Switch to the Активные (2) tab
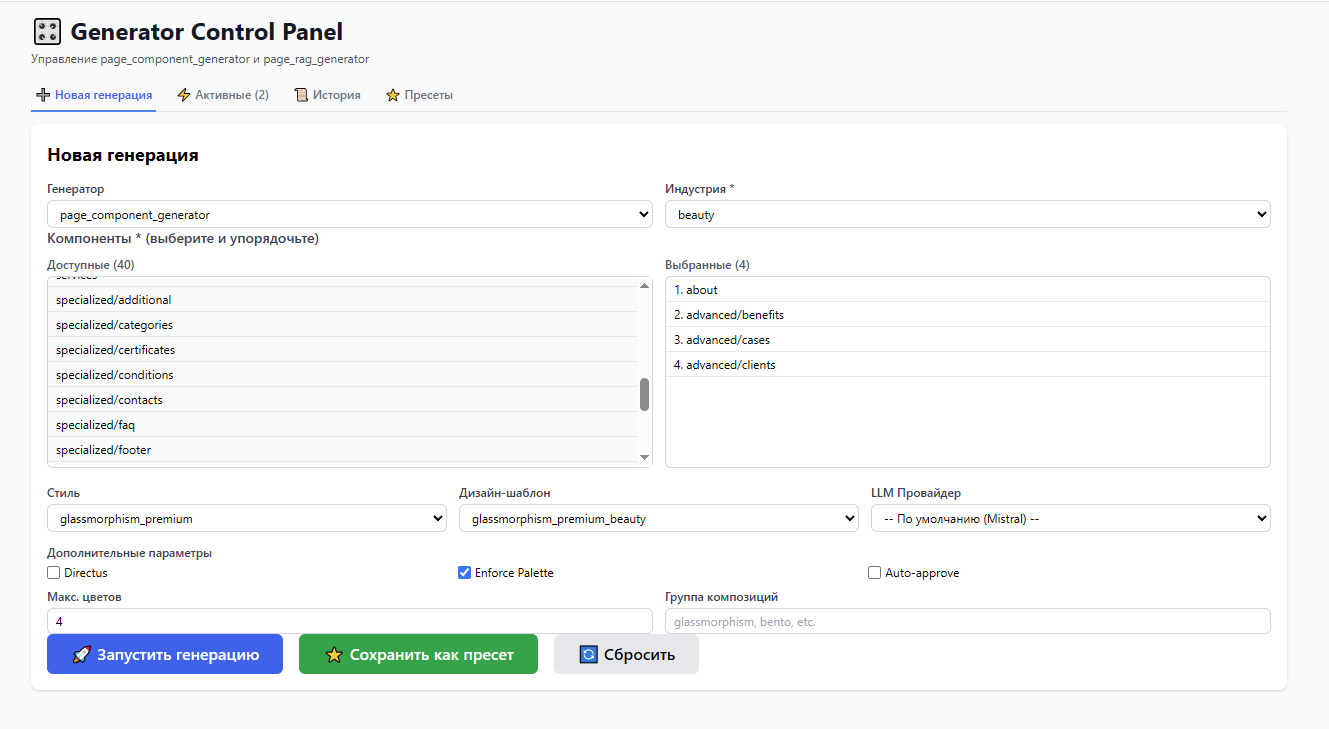 click(223, 95)
